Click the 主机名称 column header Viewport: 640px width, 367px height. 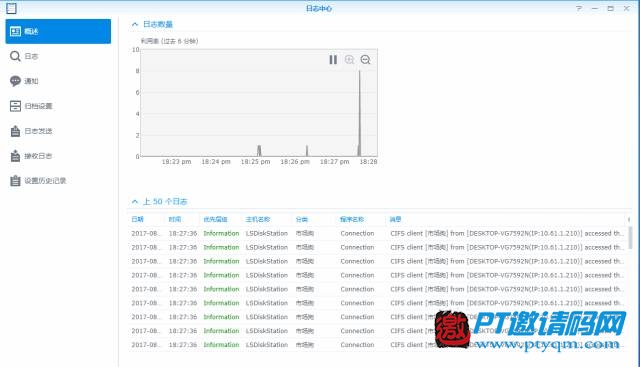click(258, 220)
